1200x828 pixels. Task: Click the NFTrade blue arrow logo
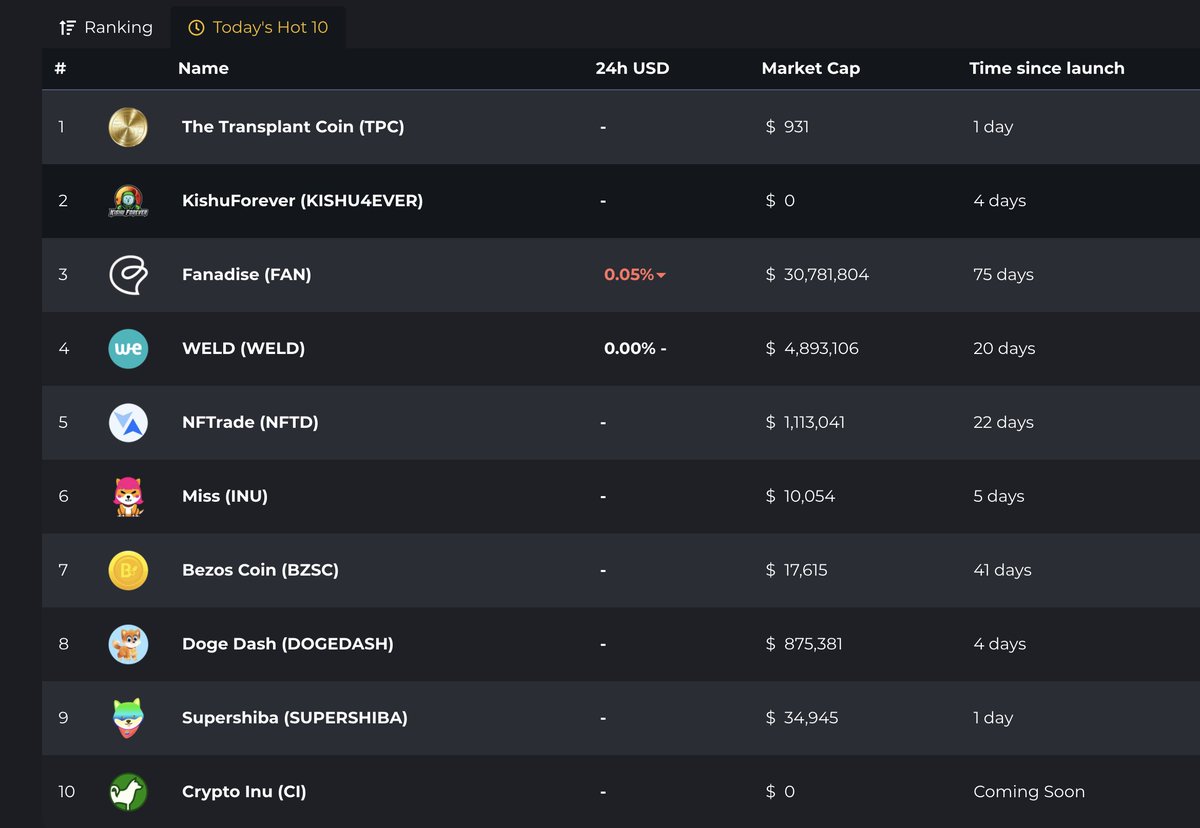pos(128,423)
